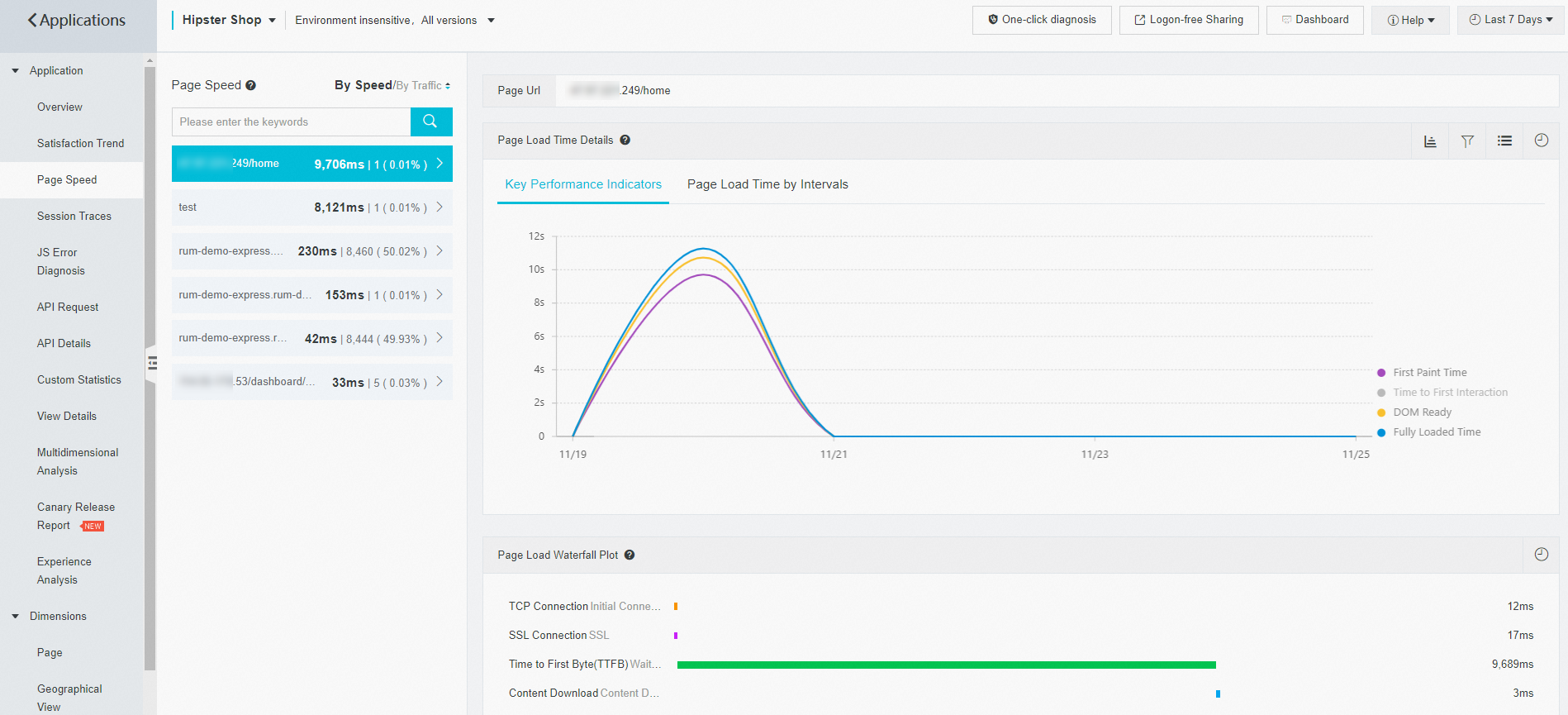This screenshot has height=715, width=1568.
Task: Toggle First Paint Time legend series
Action: coord(1429,373)
